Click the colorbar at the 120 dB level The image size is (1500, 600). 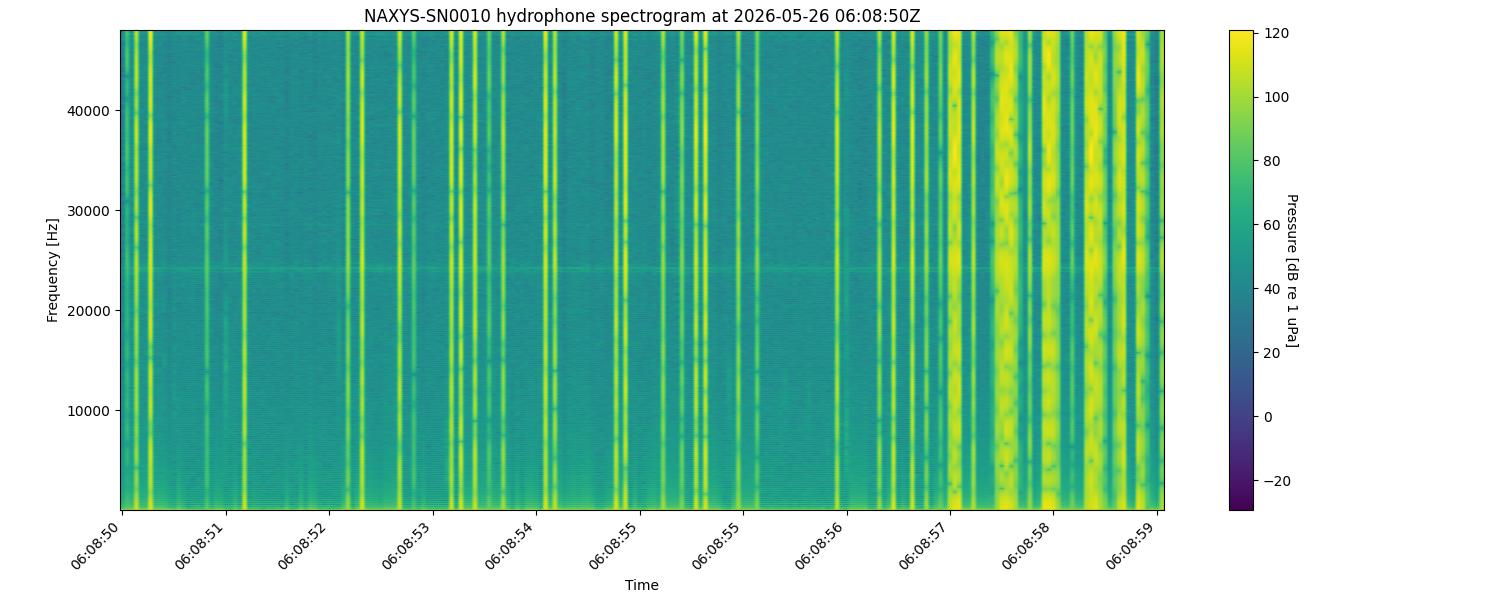(x=1240, y=33)
